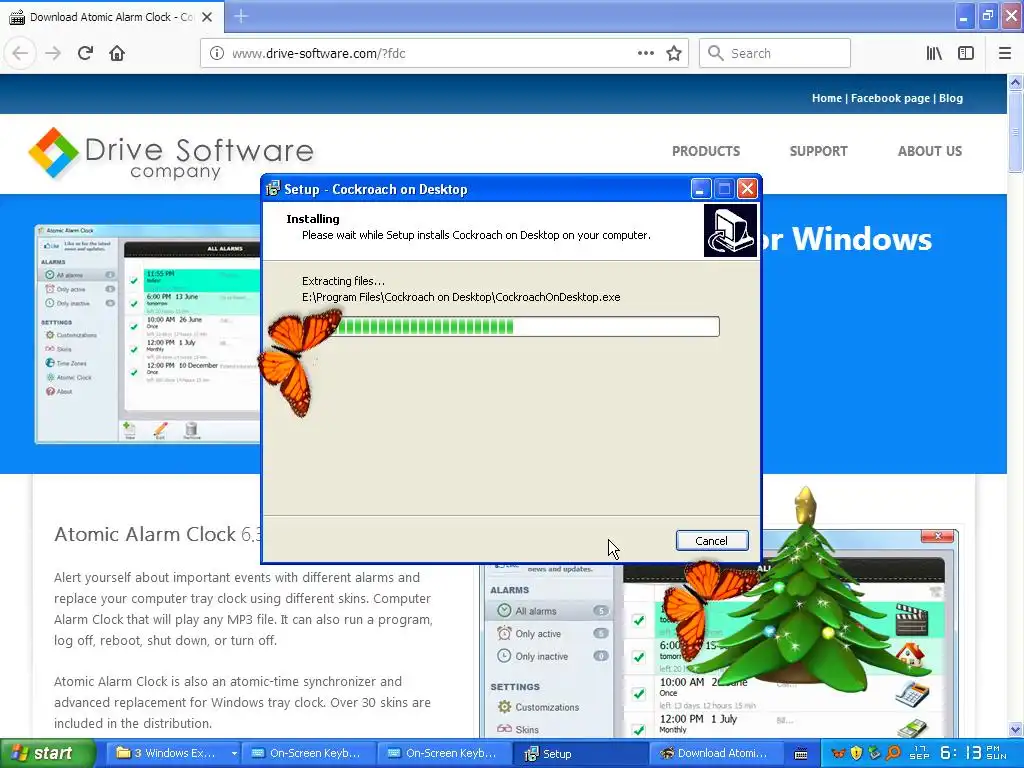
Task: Click the butterfly sitting on the progress bar
Action: 299,362
